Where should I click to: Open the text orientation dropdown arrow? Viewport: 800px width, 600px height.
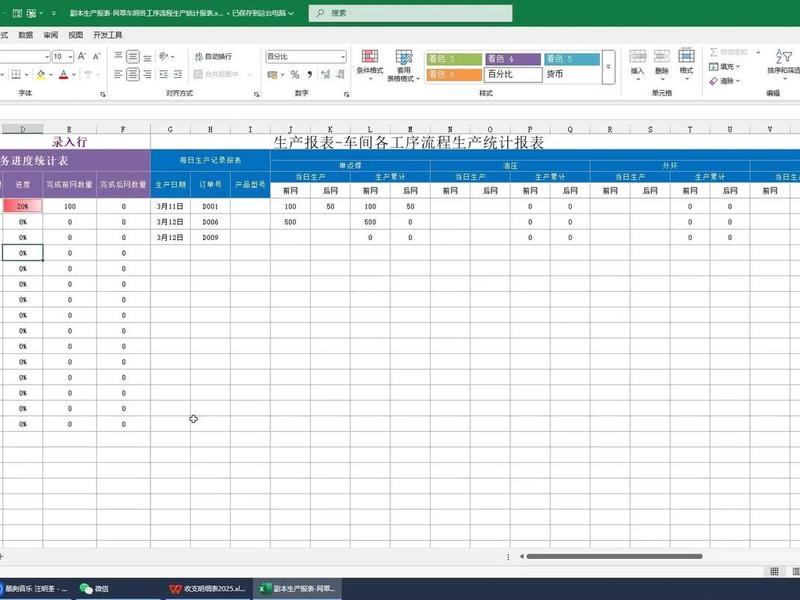(x=172, y=57)
